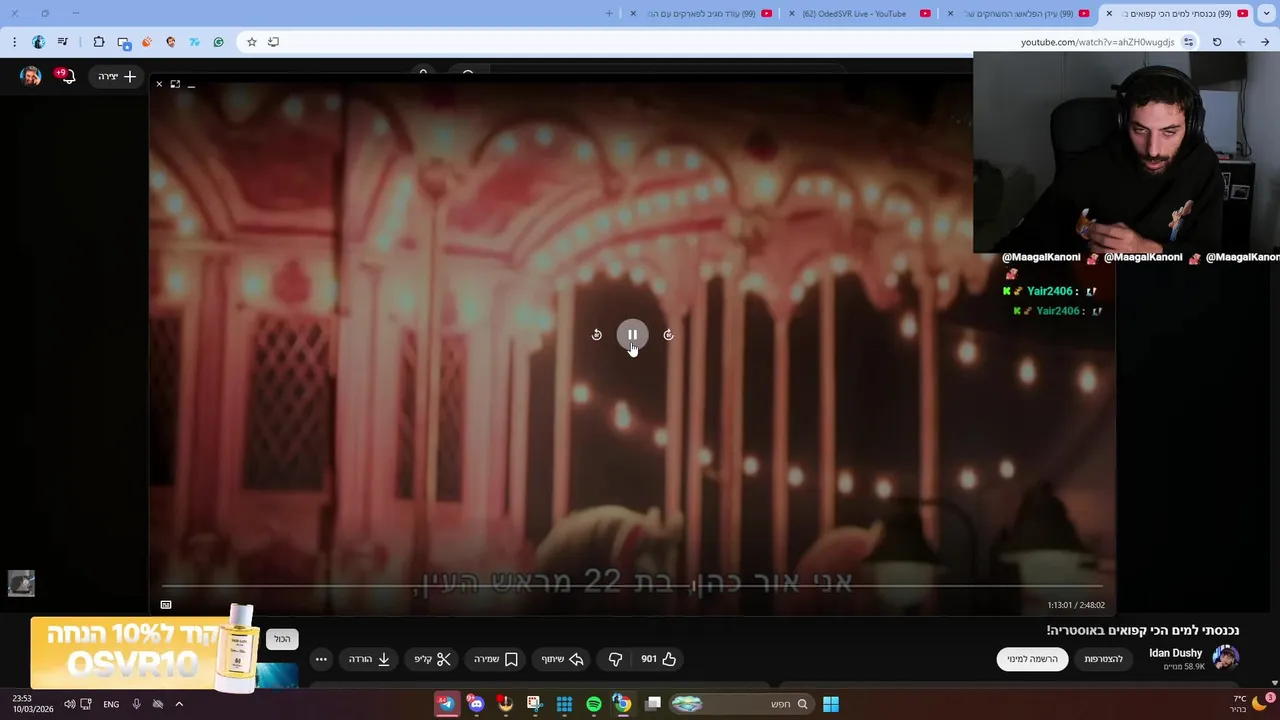The height and width of the screenshot is (720, 1280).
Task: Open the volume control in system tray
Action: pos(70,704)
